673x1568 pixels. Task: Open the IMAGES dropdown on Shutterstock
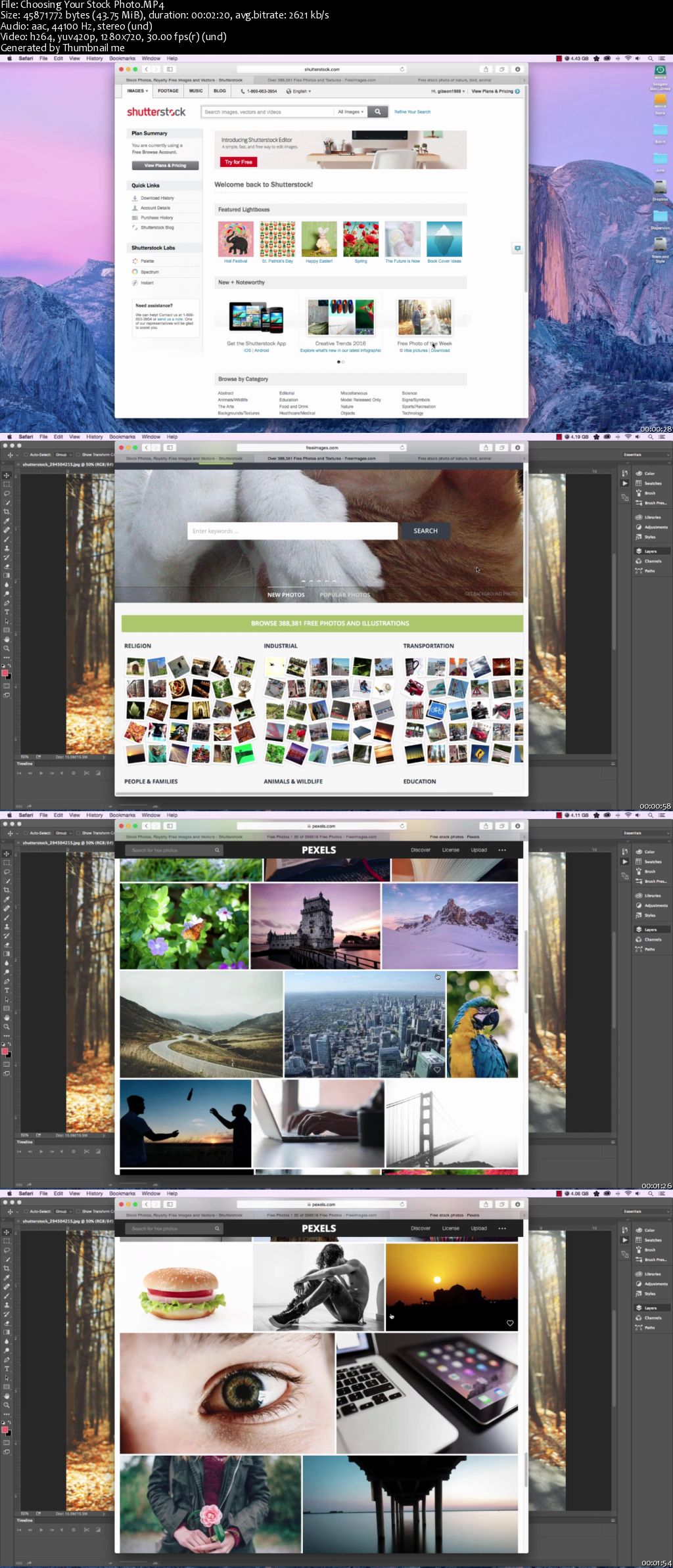click(x=137, y=91)
